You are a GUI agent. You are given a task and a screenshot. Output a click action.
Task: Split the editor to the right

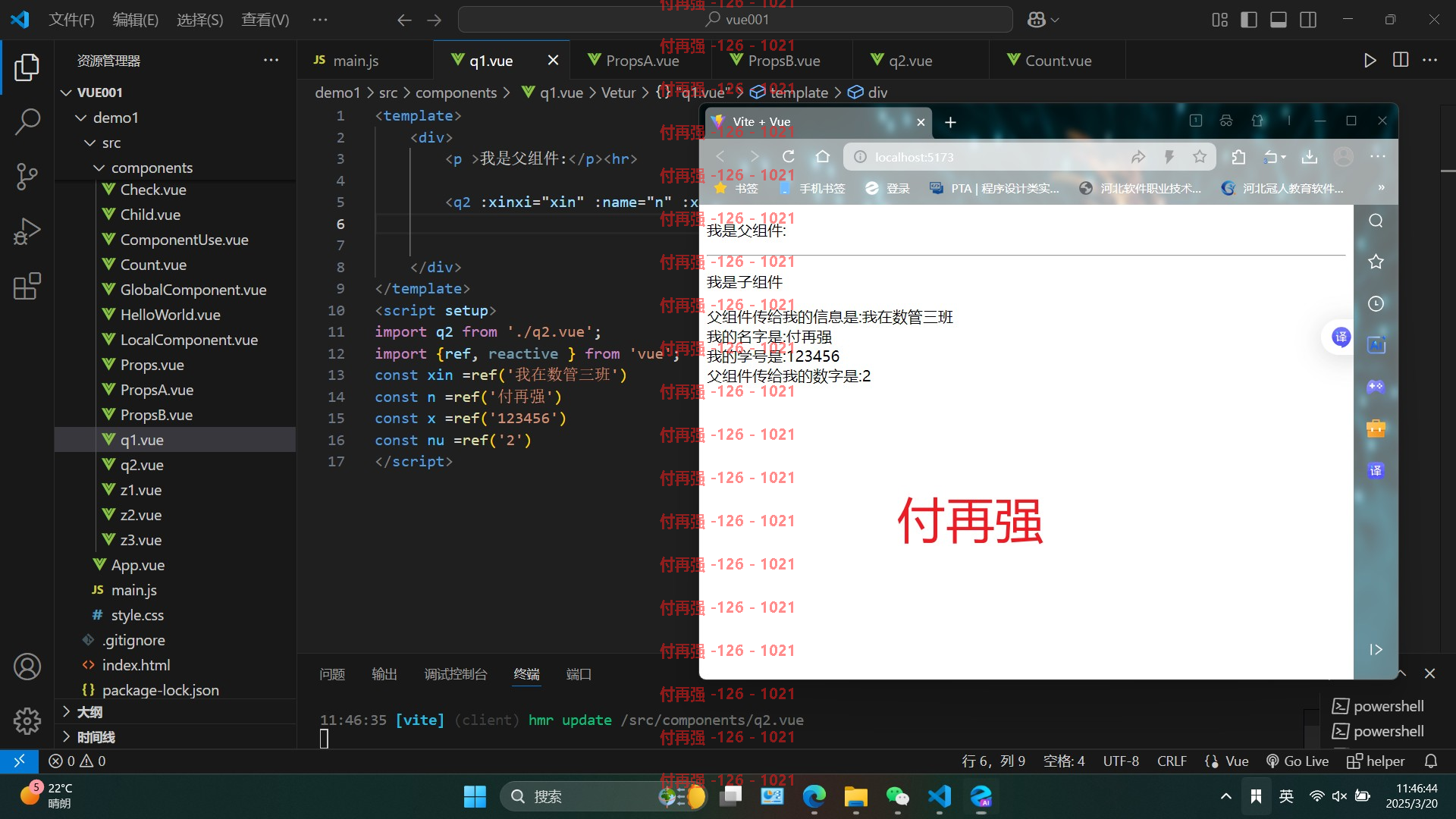tap(1401, 60)
